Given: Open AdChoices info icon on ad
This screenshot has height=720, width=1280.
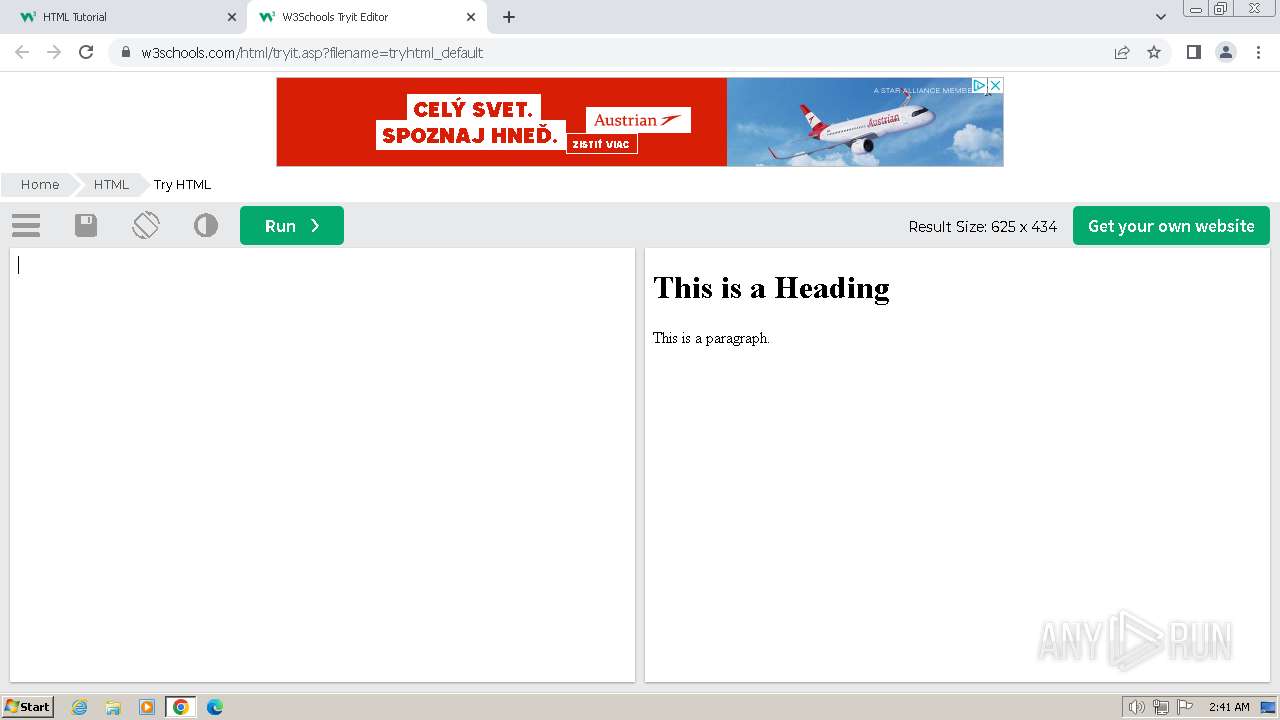Looking at the screenshot, I should (x=980, y=86).
